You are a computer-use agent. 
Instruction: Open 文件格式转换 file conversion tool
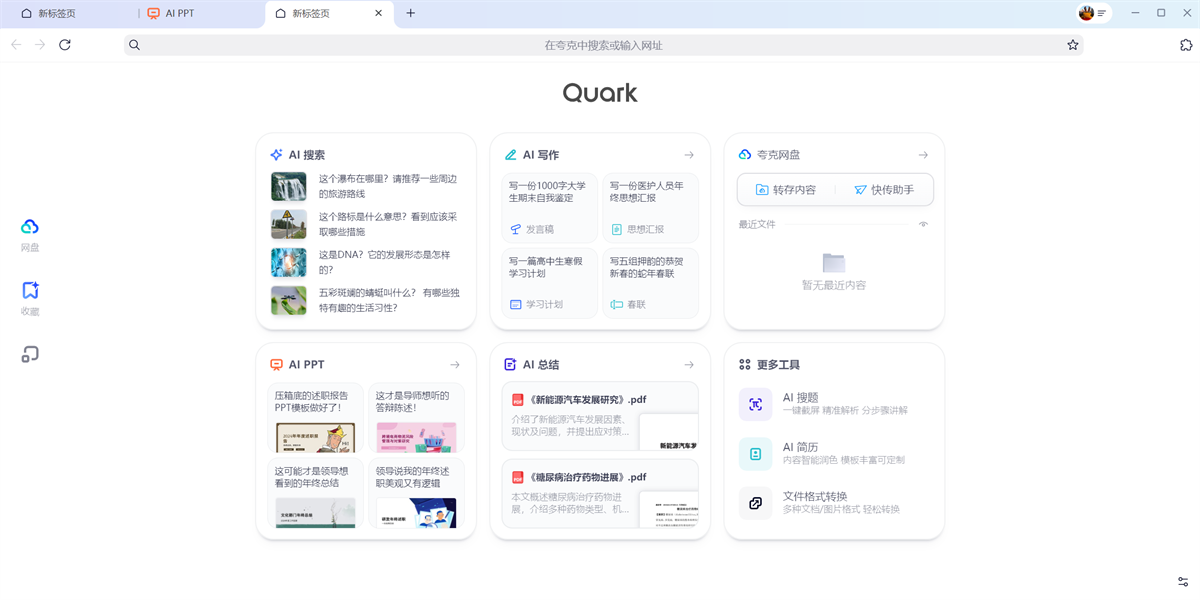tap(755, 502)
